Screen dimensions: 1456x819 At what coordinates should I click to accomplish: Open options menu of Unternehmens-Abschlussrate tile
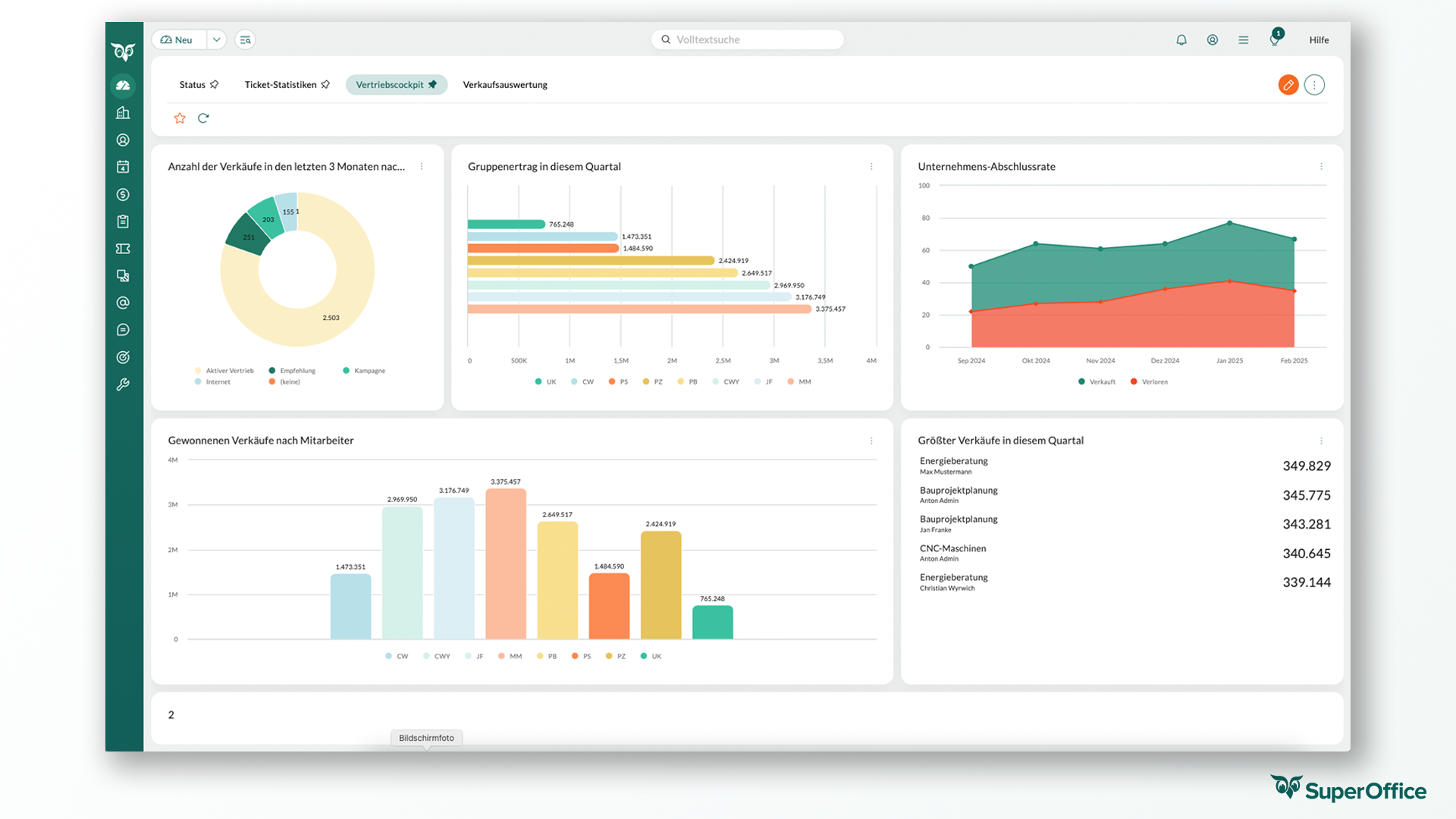(x=1321, y=166)
